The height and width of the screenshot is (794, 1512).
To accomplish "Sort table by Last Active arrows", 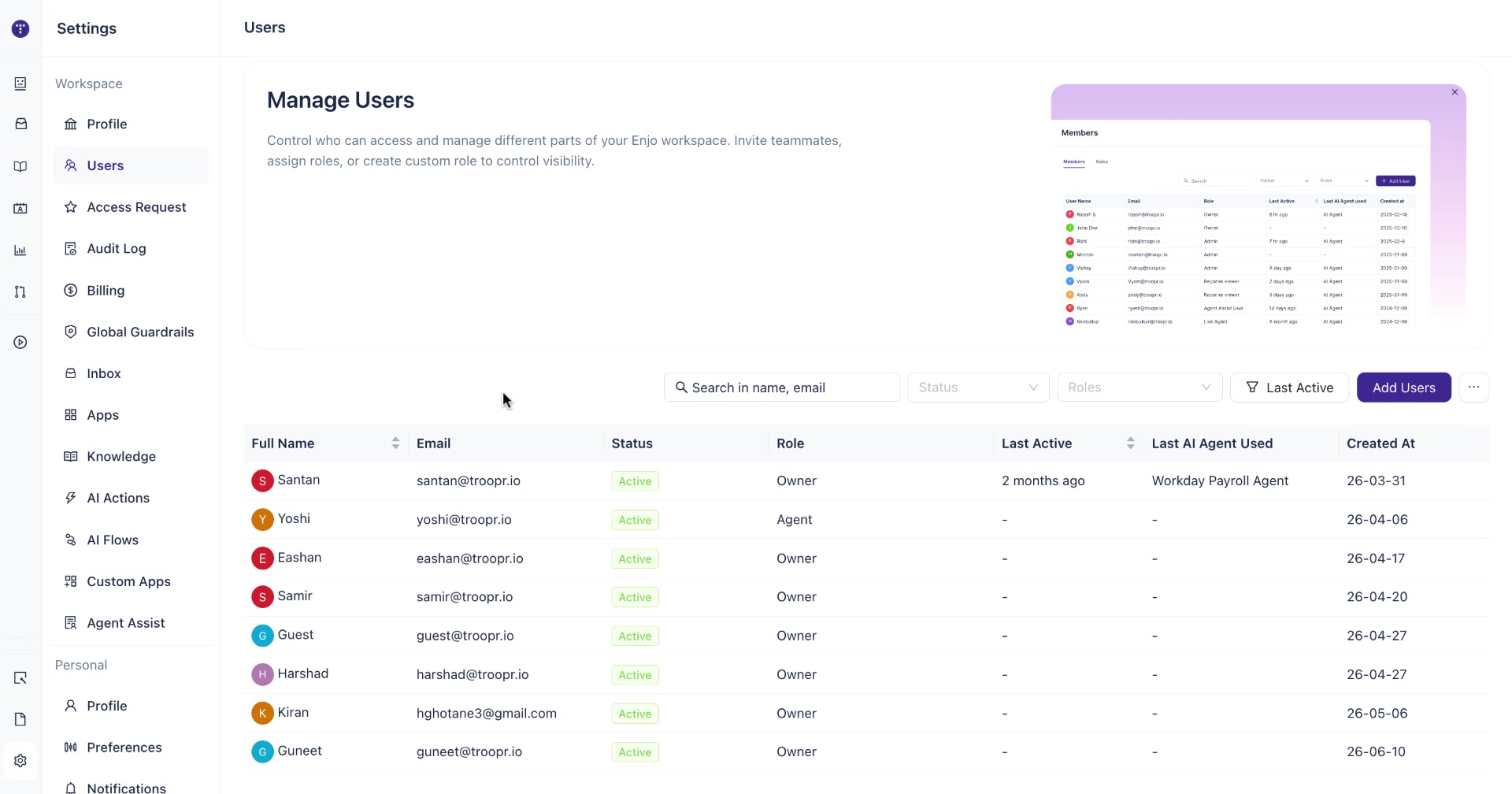I will point(1130,443).
